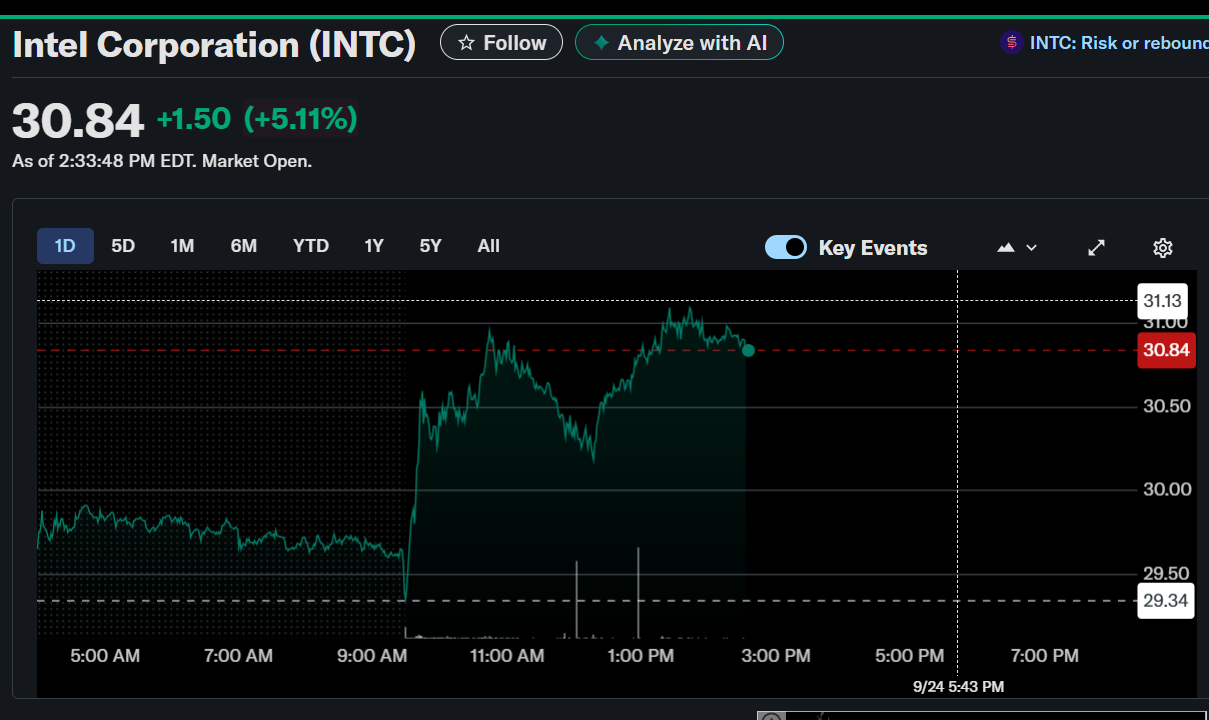Open chart settings gear

[x=1163, y=248]
